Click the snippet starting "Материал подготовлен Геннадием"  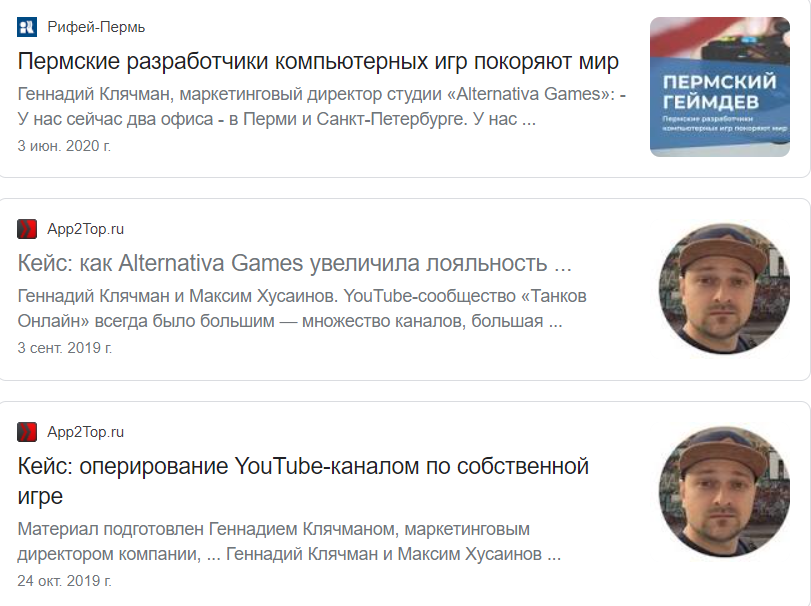273,528
